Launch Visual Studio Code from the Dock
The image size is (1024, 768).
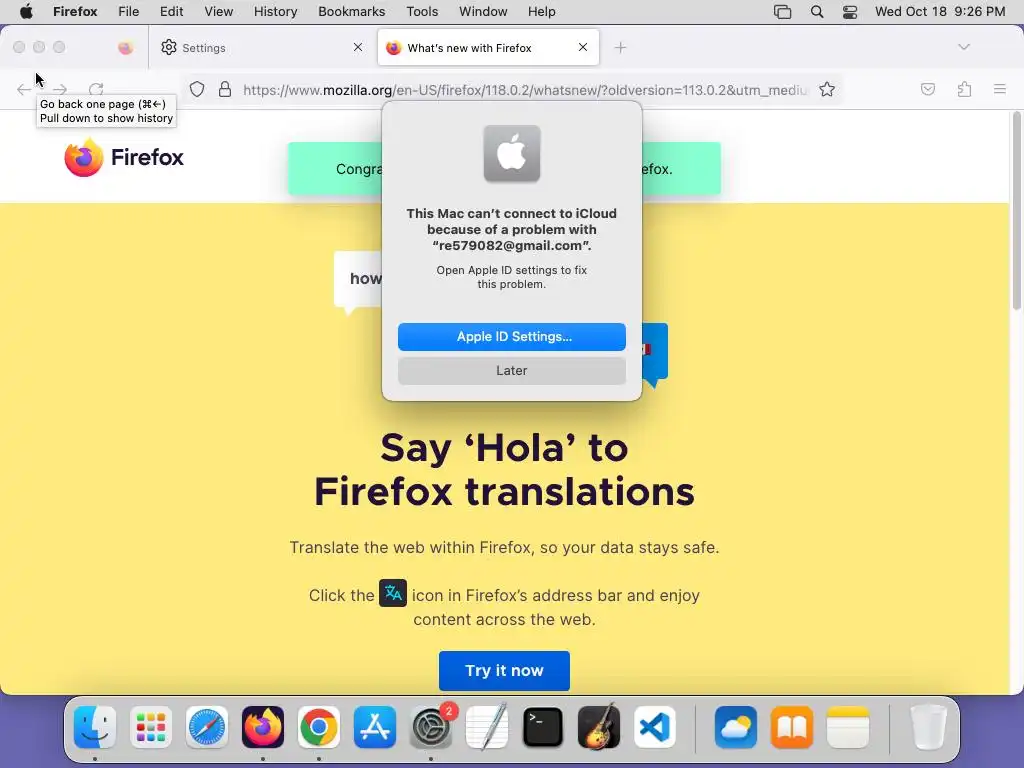click(655, 727)
